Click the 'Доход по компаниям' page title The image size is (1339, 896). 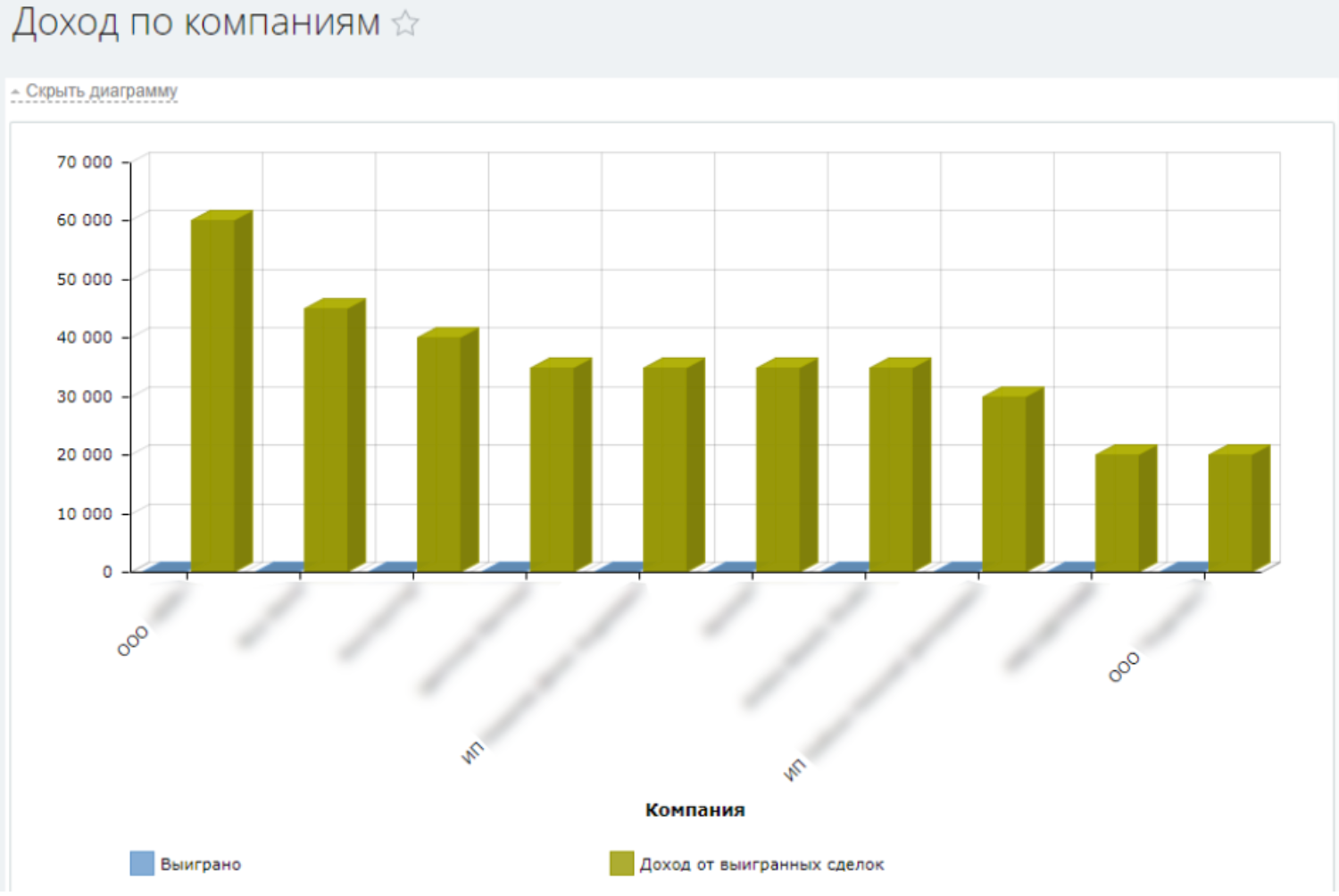point(196,22)
